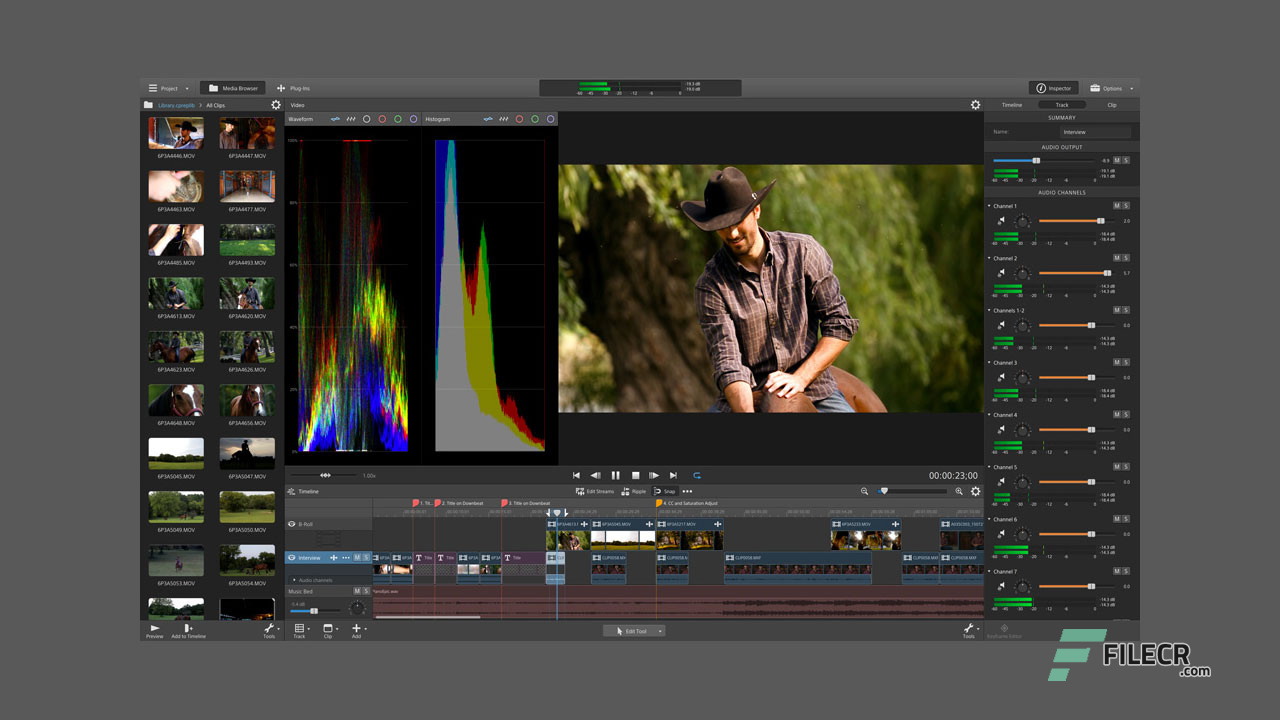Click the timeline zoom out magnifier

[865, 491]
